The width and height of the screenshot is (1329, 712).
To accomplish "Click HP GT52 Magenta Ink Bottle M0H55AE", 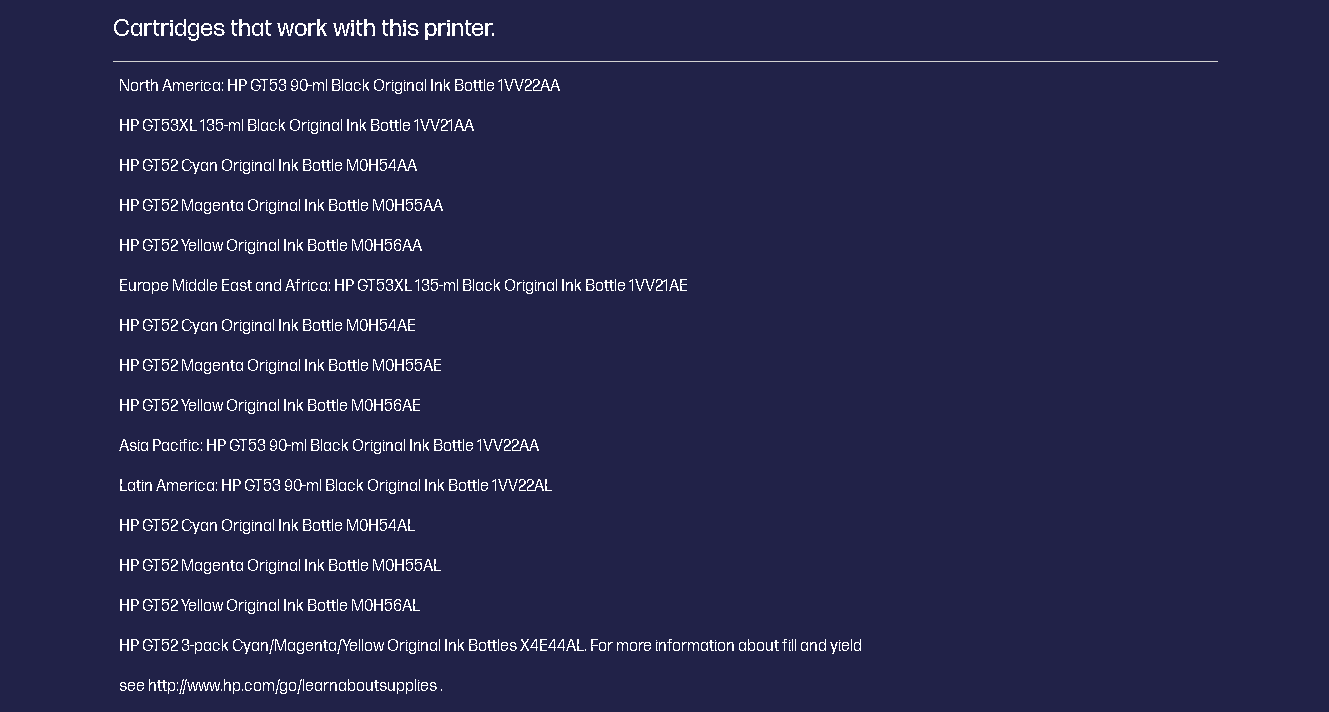I will point(280,366).
